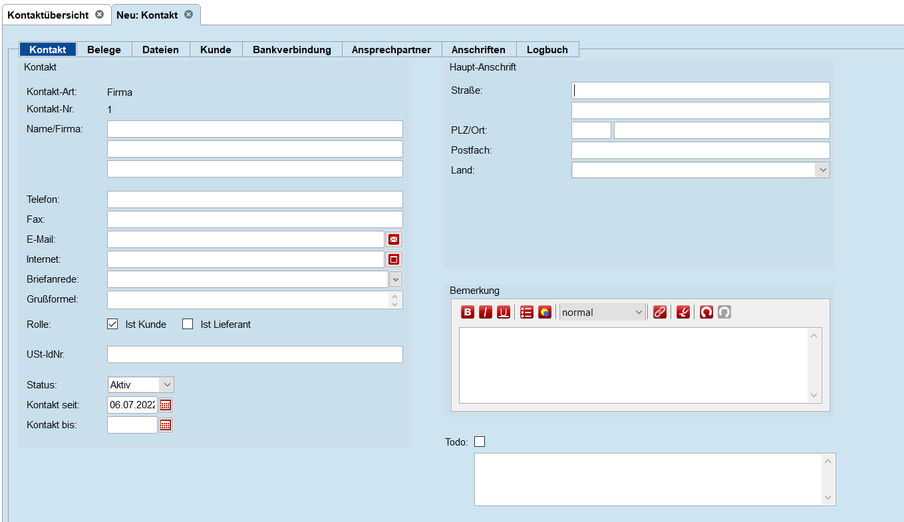Go to the Ansprechpartner tab

(x=391, y=50)
